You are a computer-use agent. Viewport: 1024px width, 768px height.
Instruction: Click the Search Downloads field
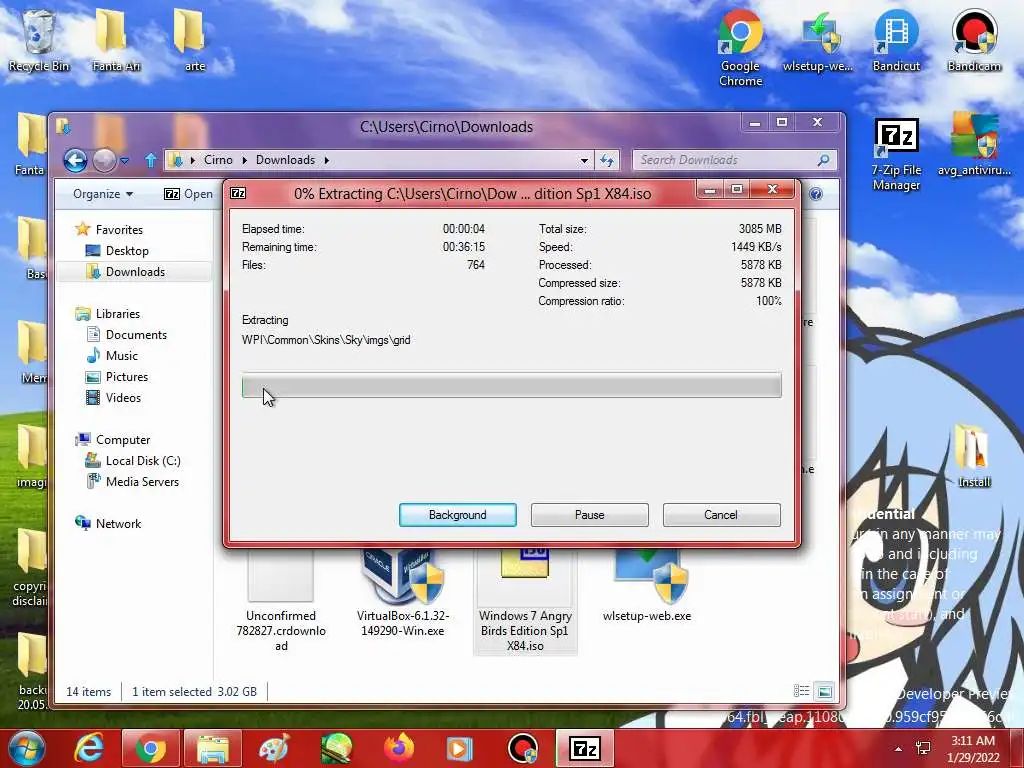734,160
